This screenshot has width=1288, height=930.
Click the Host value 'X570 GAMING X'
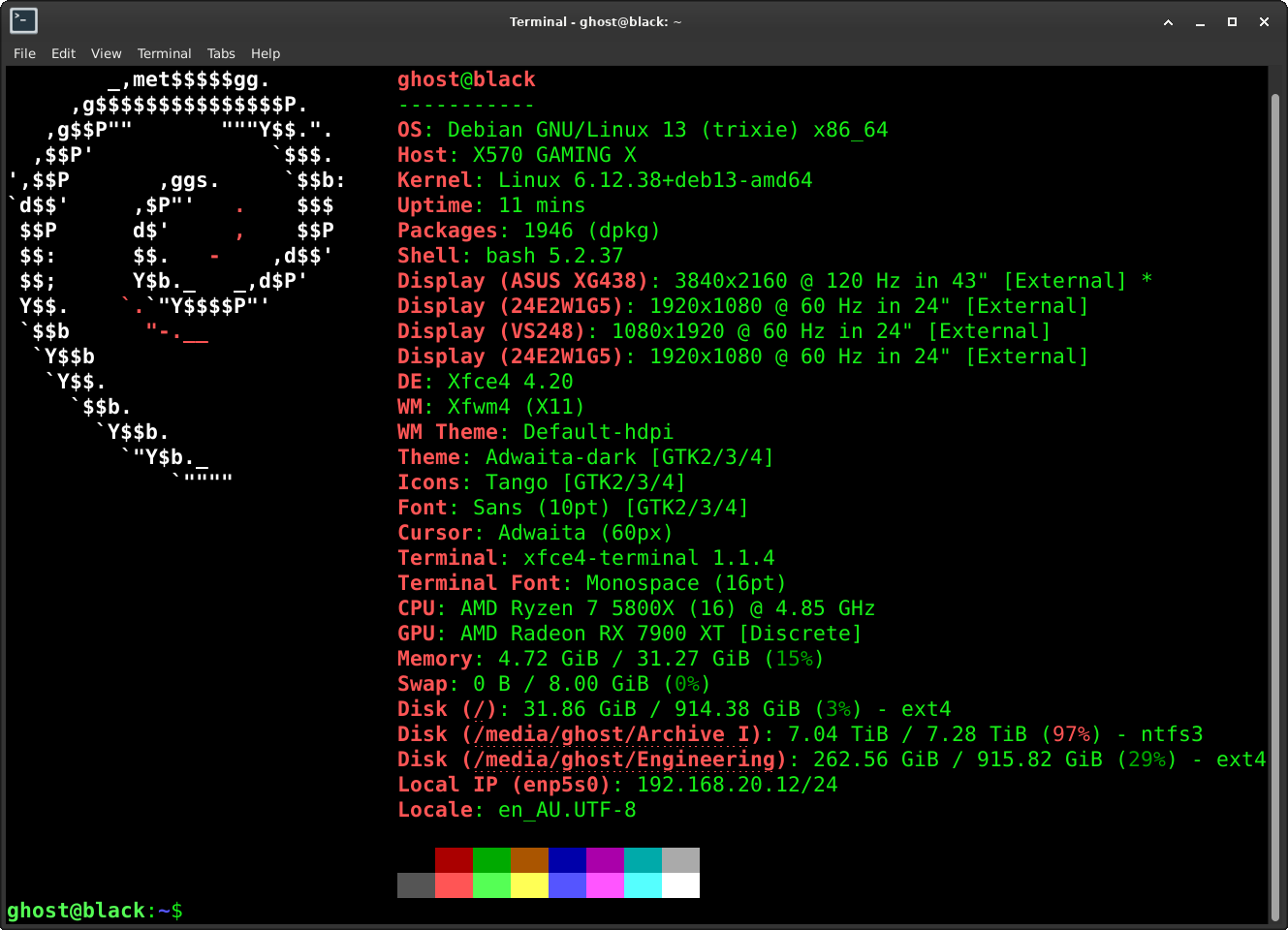[554, 155]
